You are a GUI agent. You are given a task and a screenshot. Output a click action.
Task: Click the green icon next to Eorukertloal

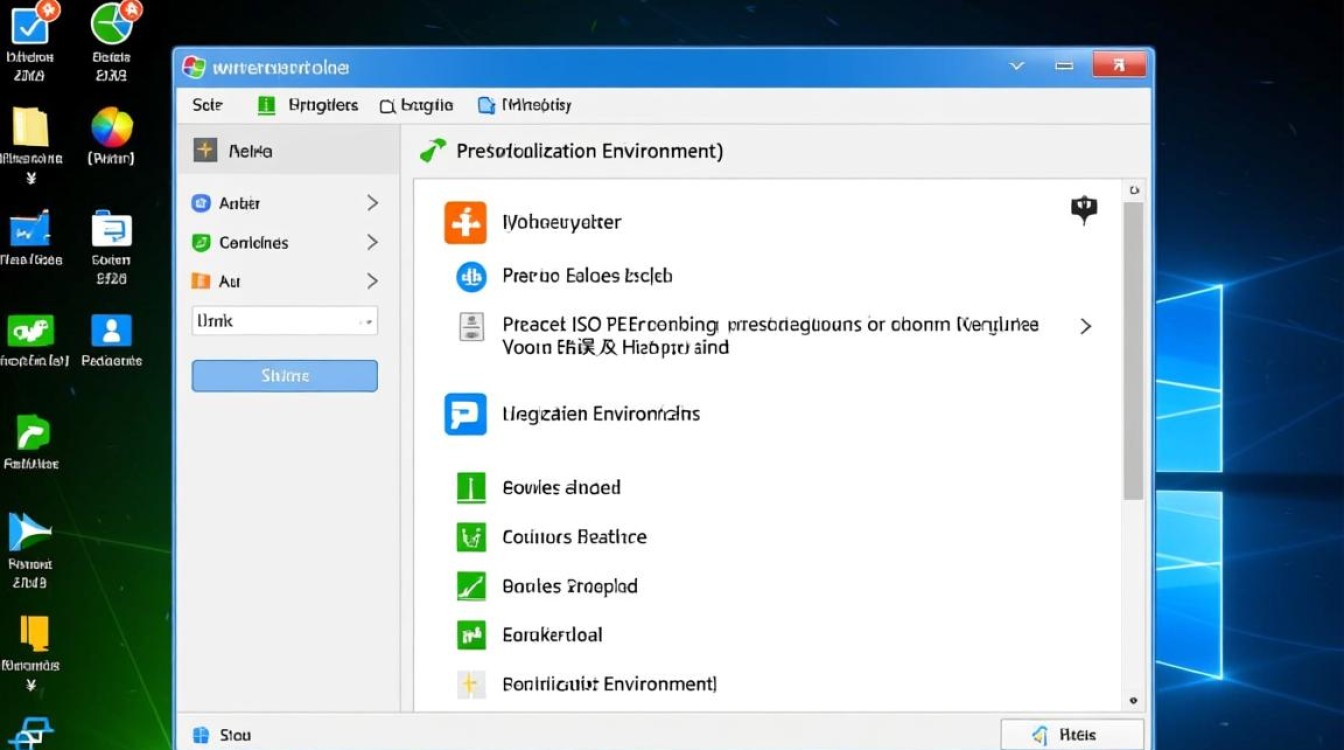click(470, 635)
